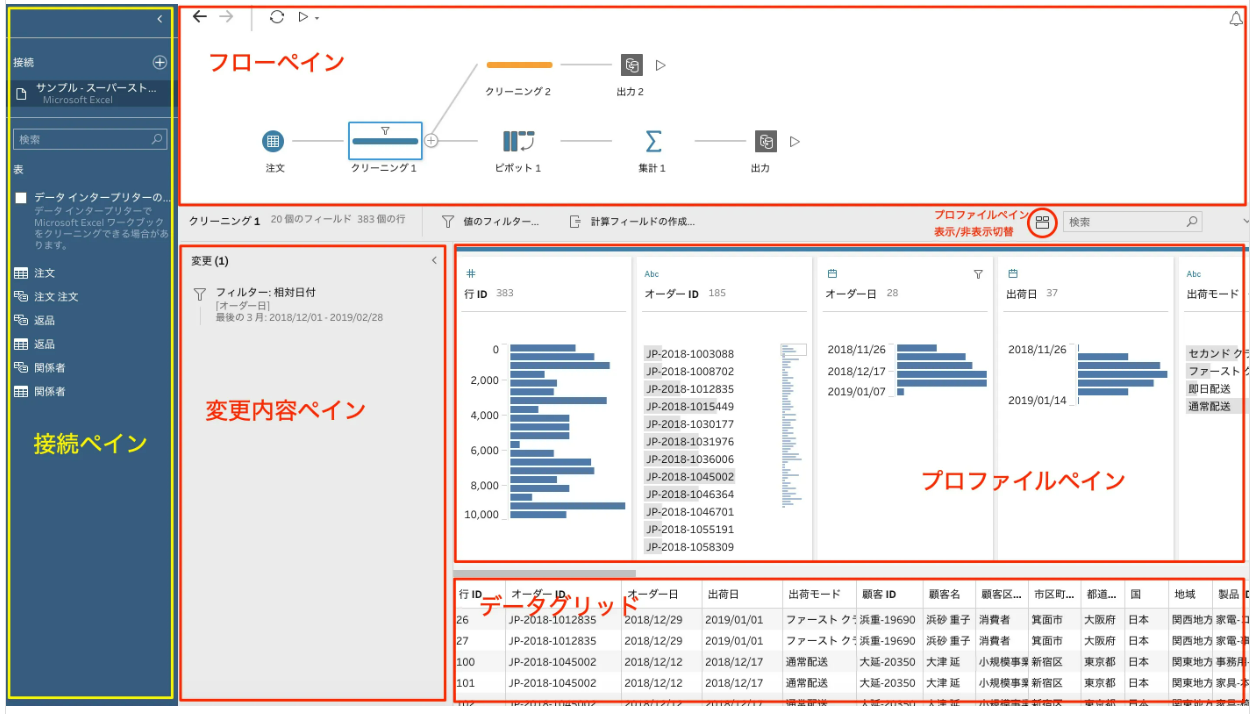Select the 出力 output step icon

765,141
